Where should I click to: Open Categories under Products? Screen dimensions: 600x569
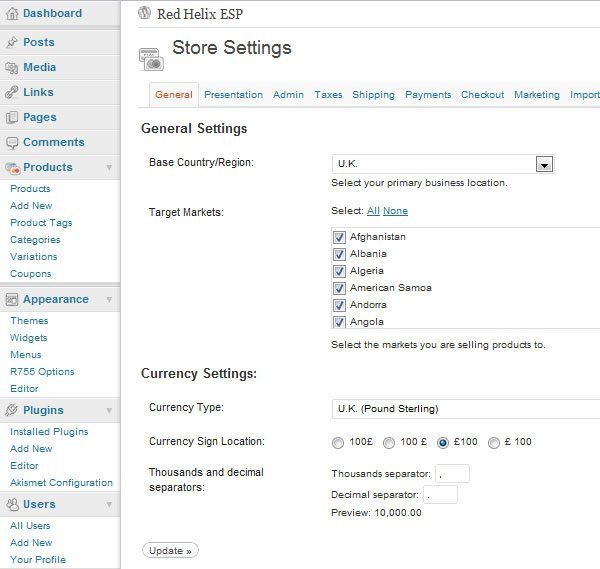coord(35,240)
